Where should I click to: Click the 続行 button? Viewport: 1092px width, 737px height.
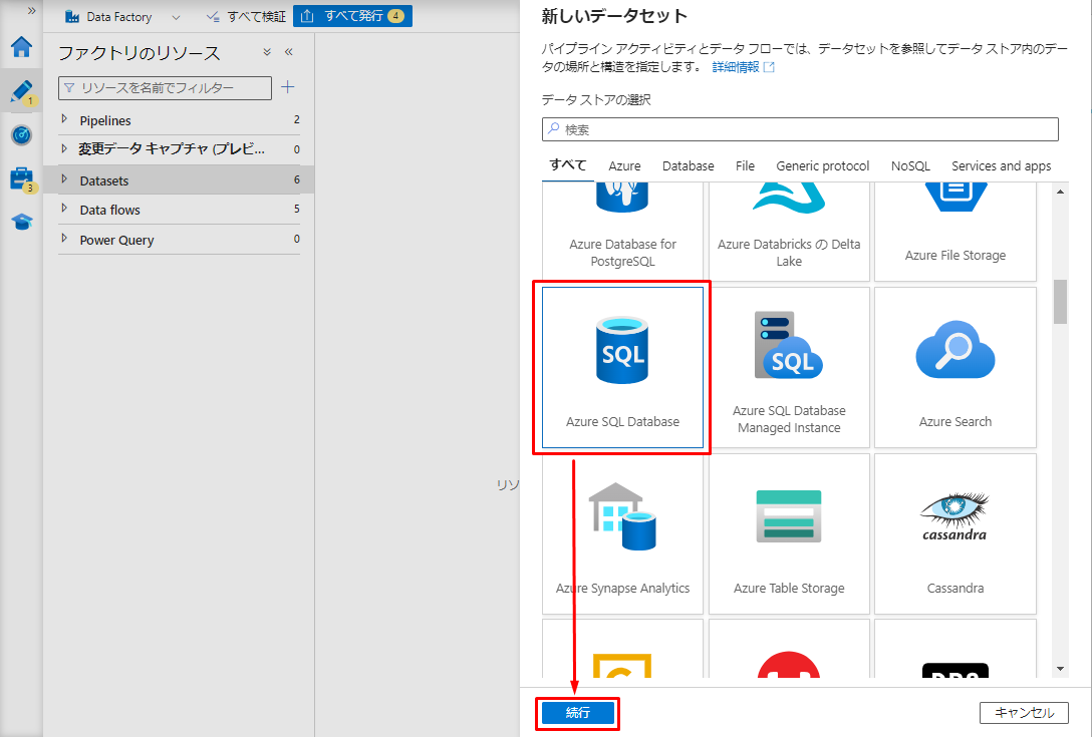pyautogui.click(x=577, y=713)
